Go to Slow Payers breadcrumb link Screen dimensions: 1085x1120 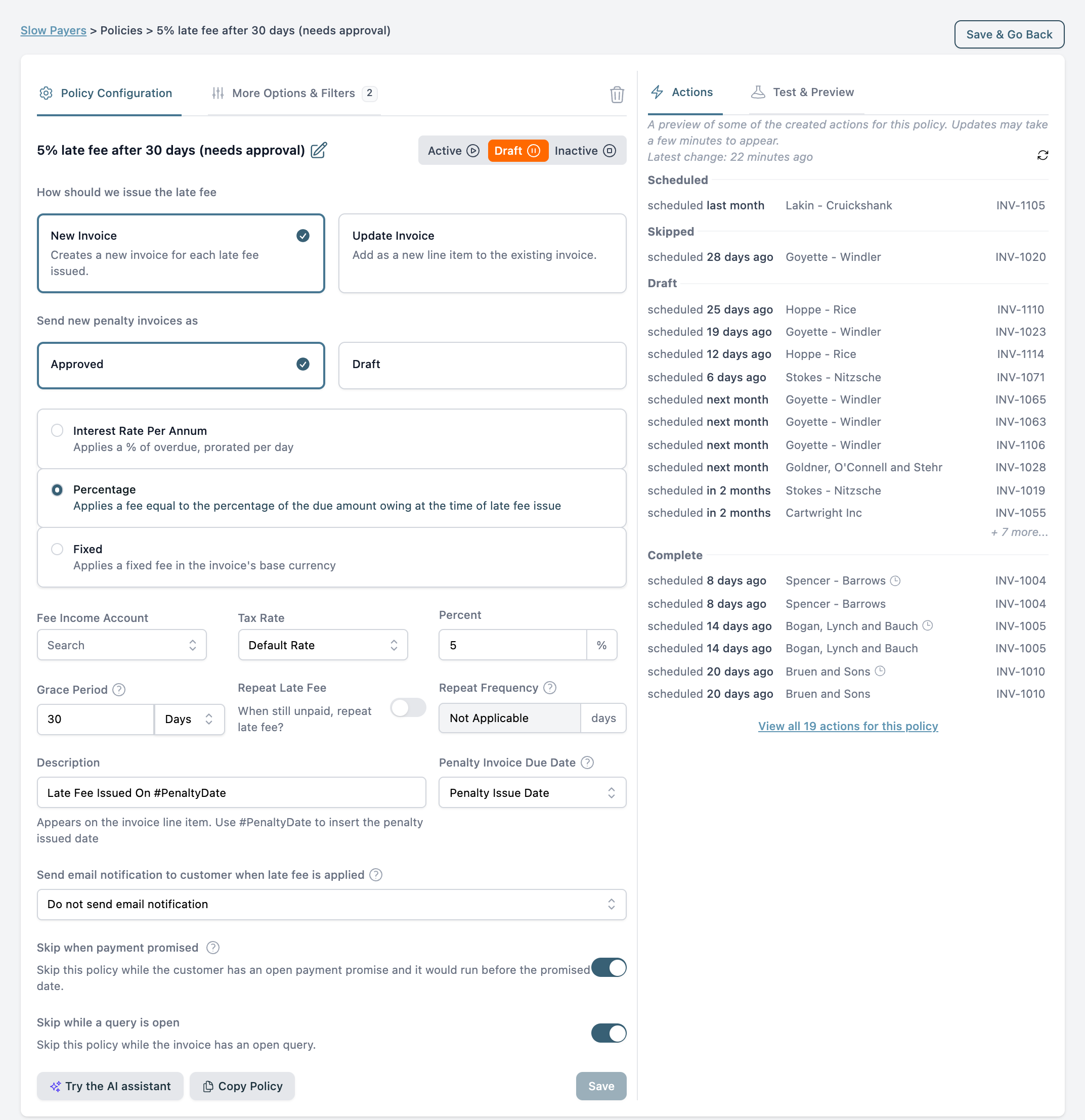tap(53, 30)
